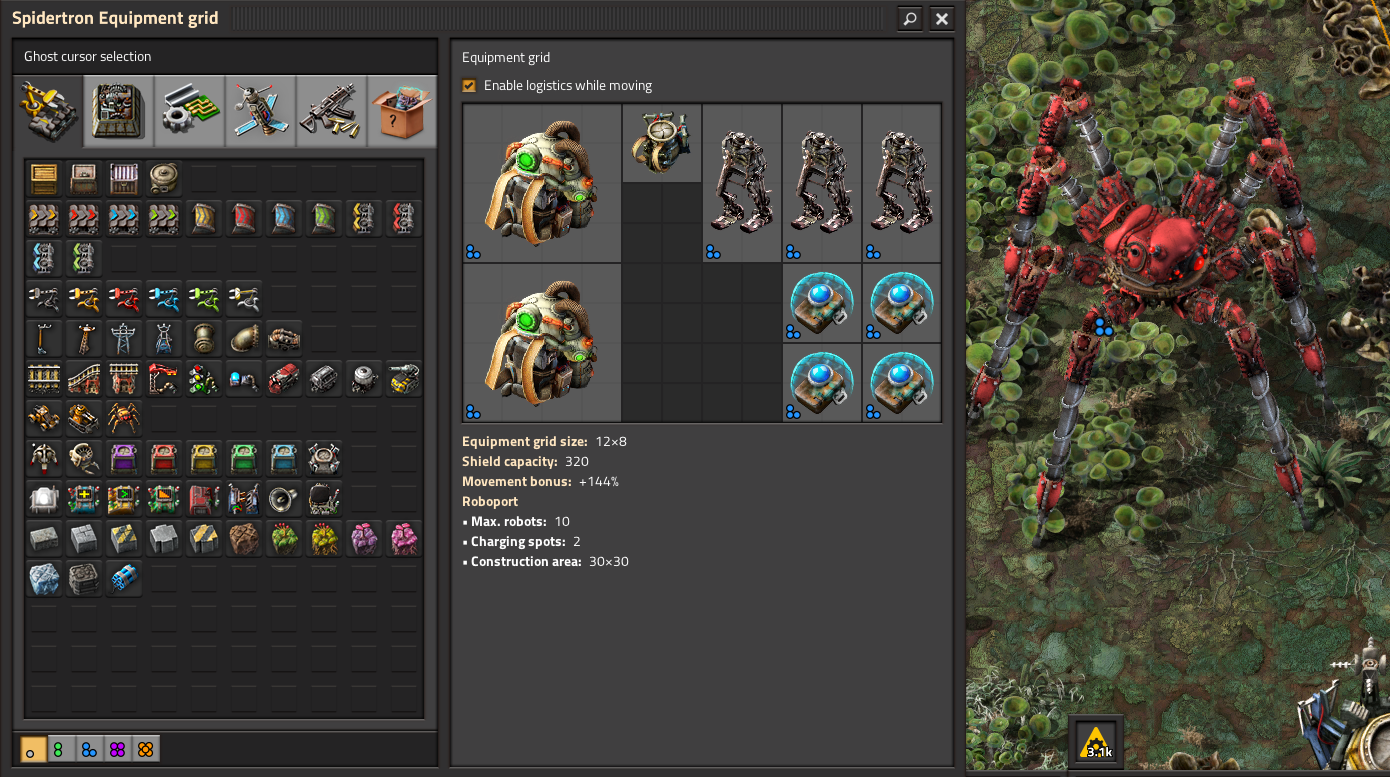Pick the yellow transport belt
The width and height of the screenshot is (1390, 777).
coord(44,218)
